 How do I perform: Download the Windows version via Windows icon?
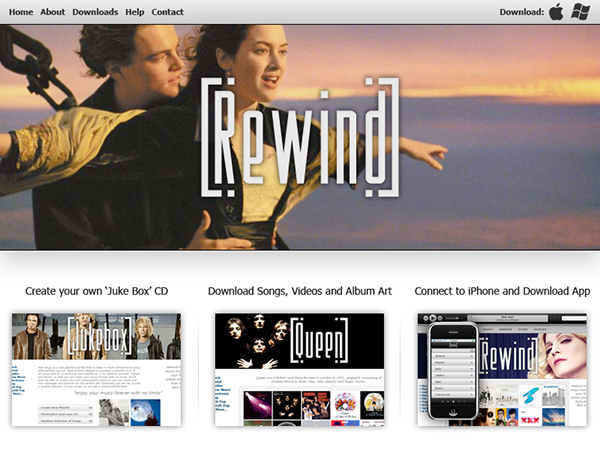tap(580, 11)
